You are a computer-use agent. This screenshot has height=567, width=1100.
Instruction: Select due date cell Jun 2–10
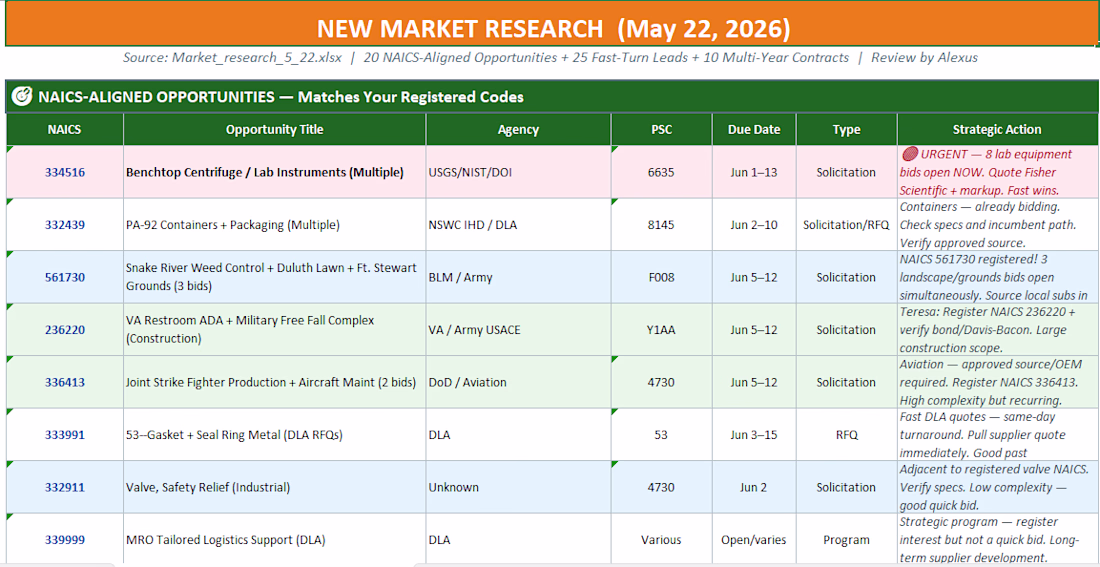(754, 225)
